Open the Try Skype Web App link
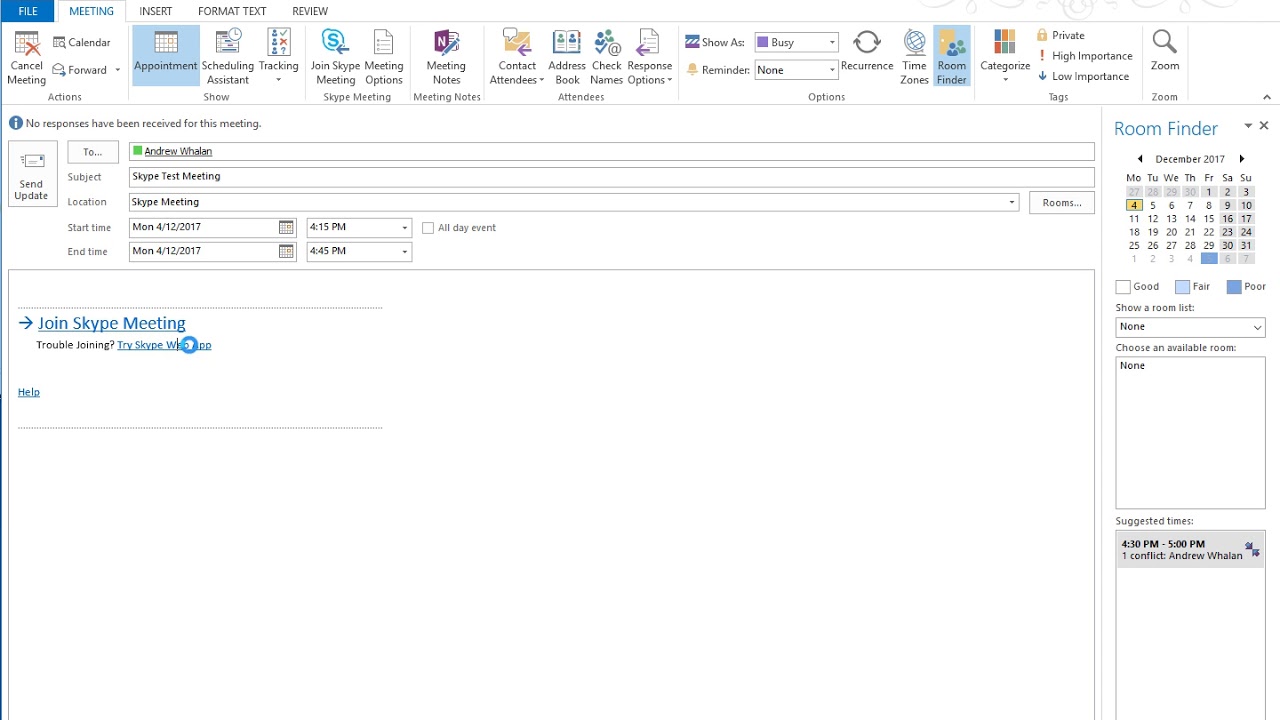Viewport: 1280px width, 720px height. pyautogui.click(x=164, y=345)
